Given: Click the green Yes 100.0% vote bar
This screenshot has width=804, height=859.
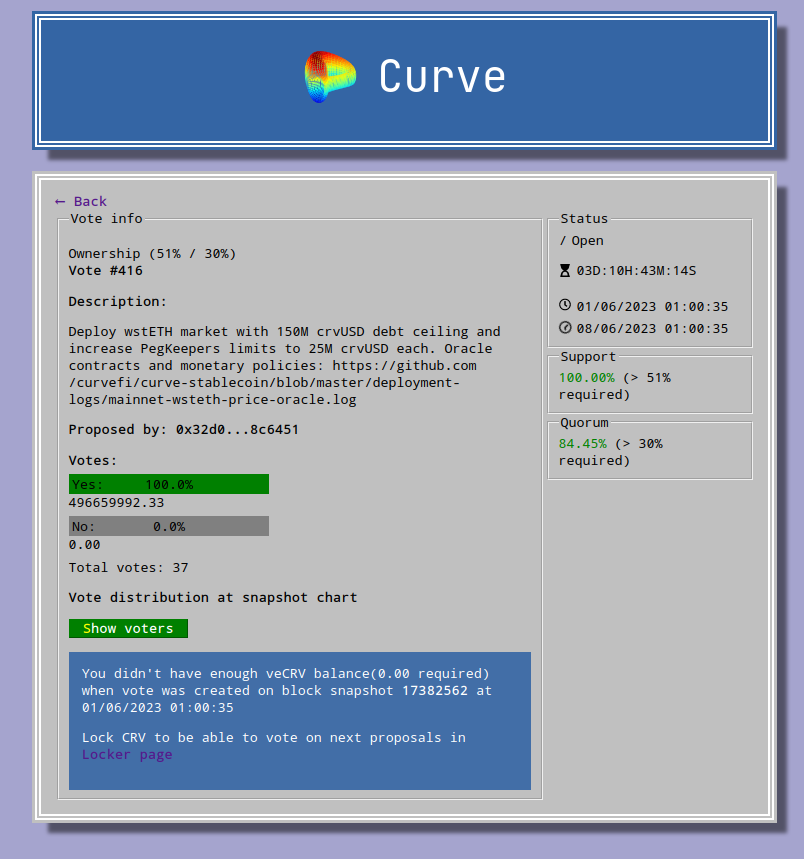Looking at the screenshot, I should (x=169, y=484).
